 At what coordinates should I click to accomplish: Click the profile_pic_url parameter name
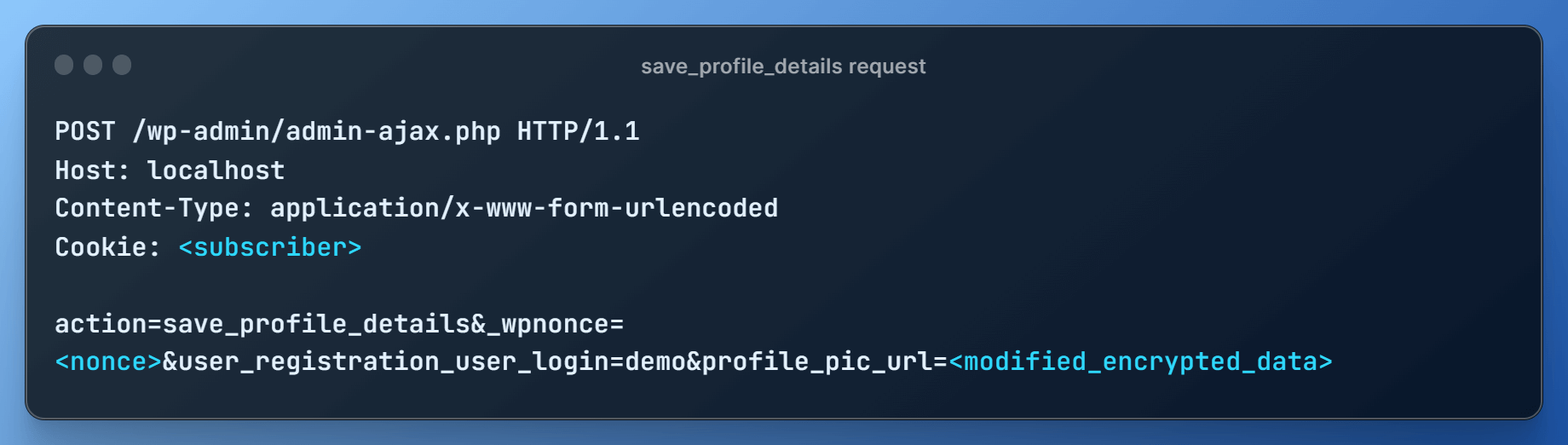click(x=816, y=361)
